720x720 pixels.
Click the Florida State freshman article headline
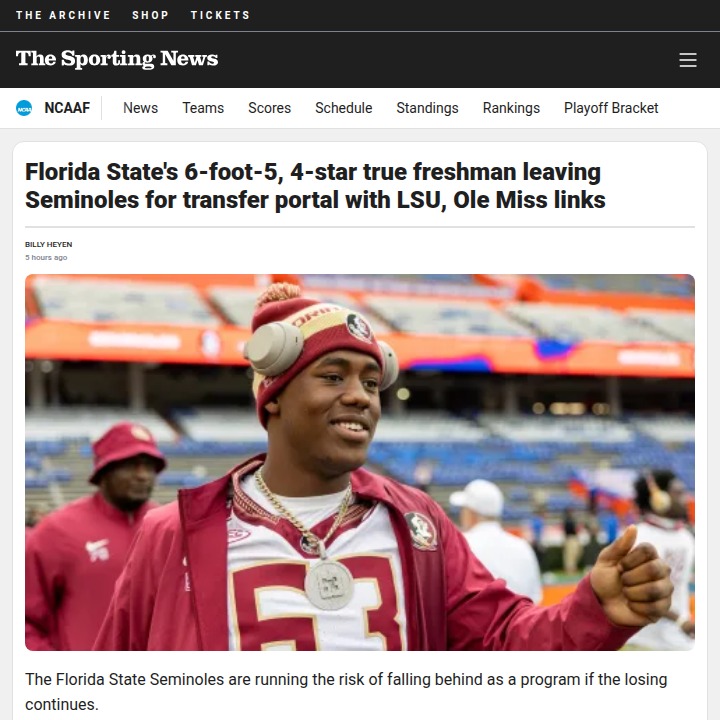click(315, 186)
